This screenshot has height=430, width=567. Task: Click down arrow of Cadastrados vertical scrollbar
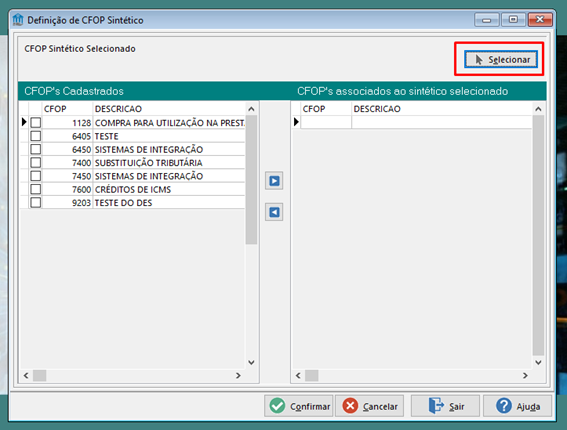point(251,362)
